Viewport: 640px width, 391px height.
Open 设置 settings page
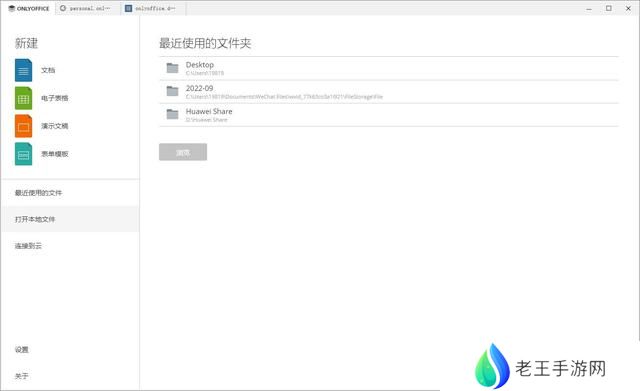[x=22, y=349]
